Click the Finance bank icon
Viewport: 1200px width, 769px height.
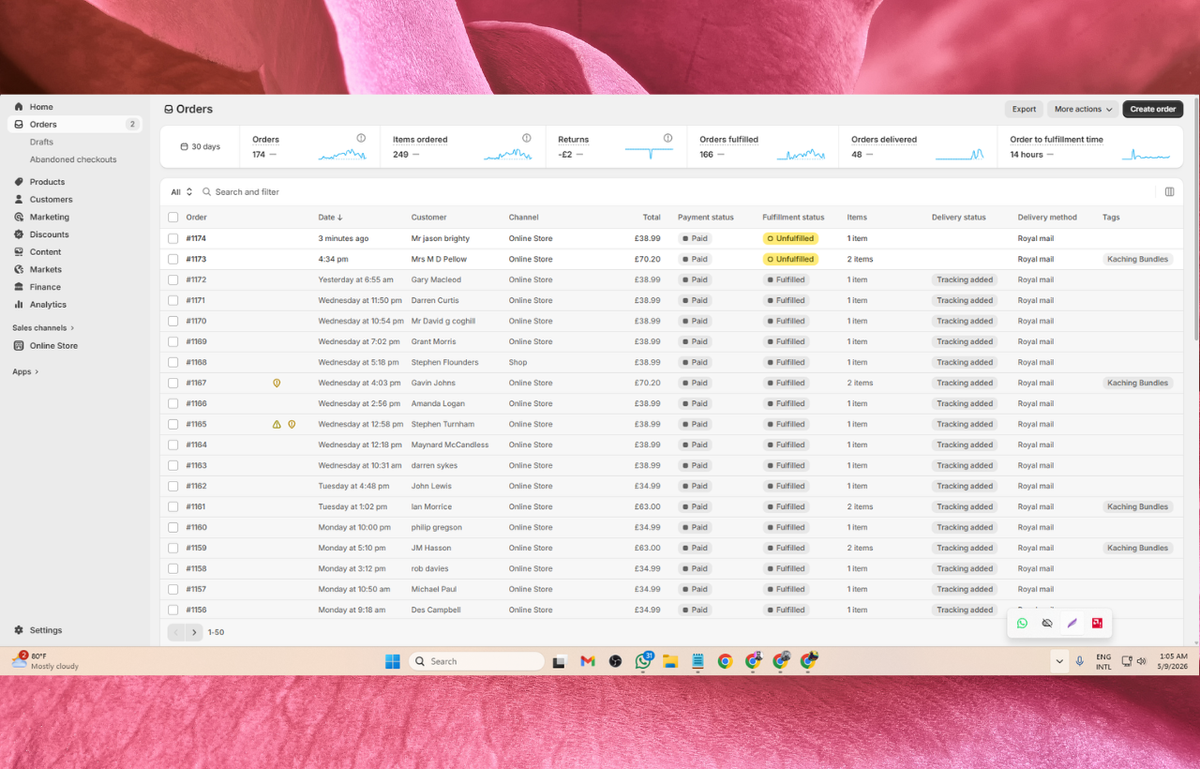coord(19,287)
